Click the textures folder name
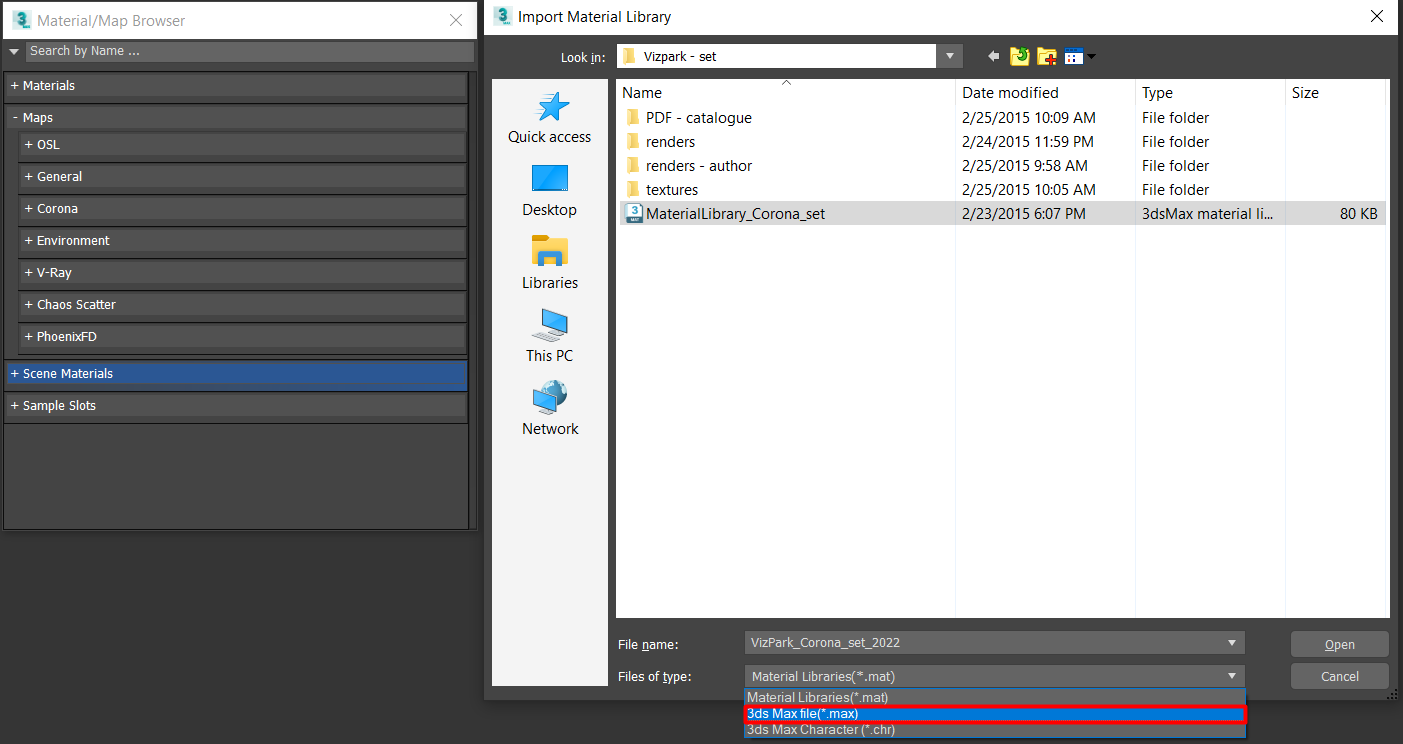 click(672, 190)
